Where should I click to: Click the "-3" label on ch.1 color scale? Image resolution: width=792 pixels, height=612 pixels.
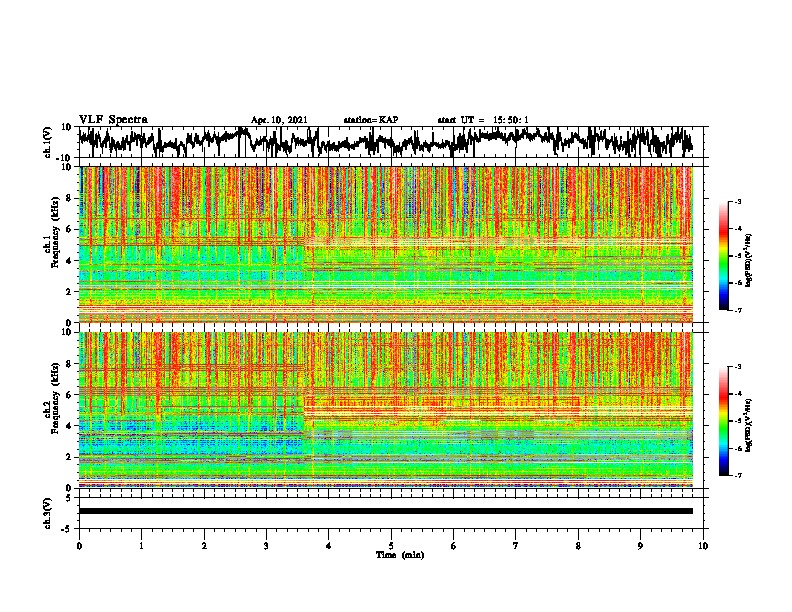[x=737, y=202]
